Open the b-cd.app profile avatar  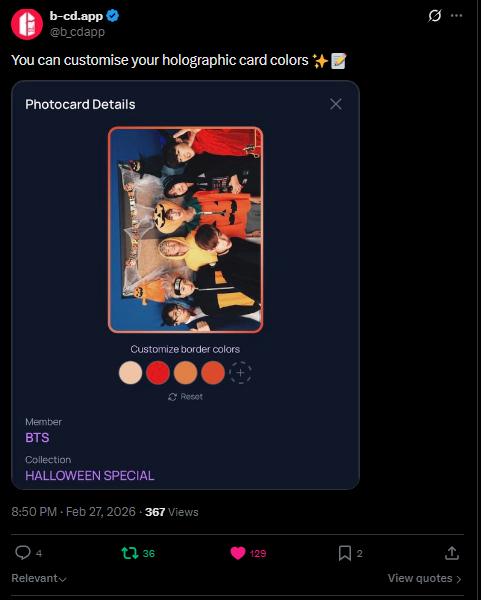pos(27,24)
